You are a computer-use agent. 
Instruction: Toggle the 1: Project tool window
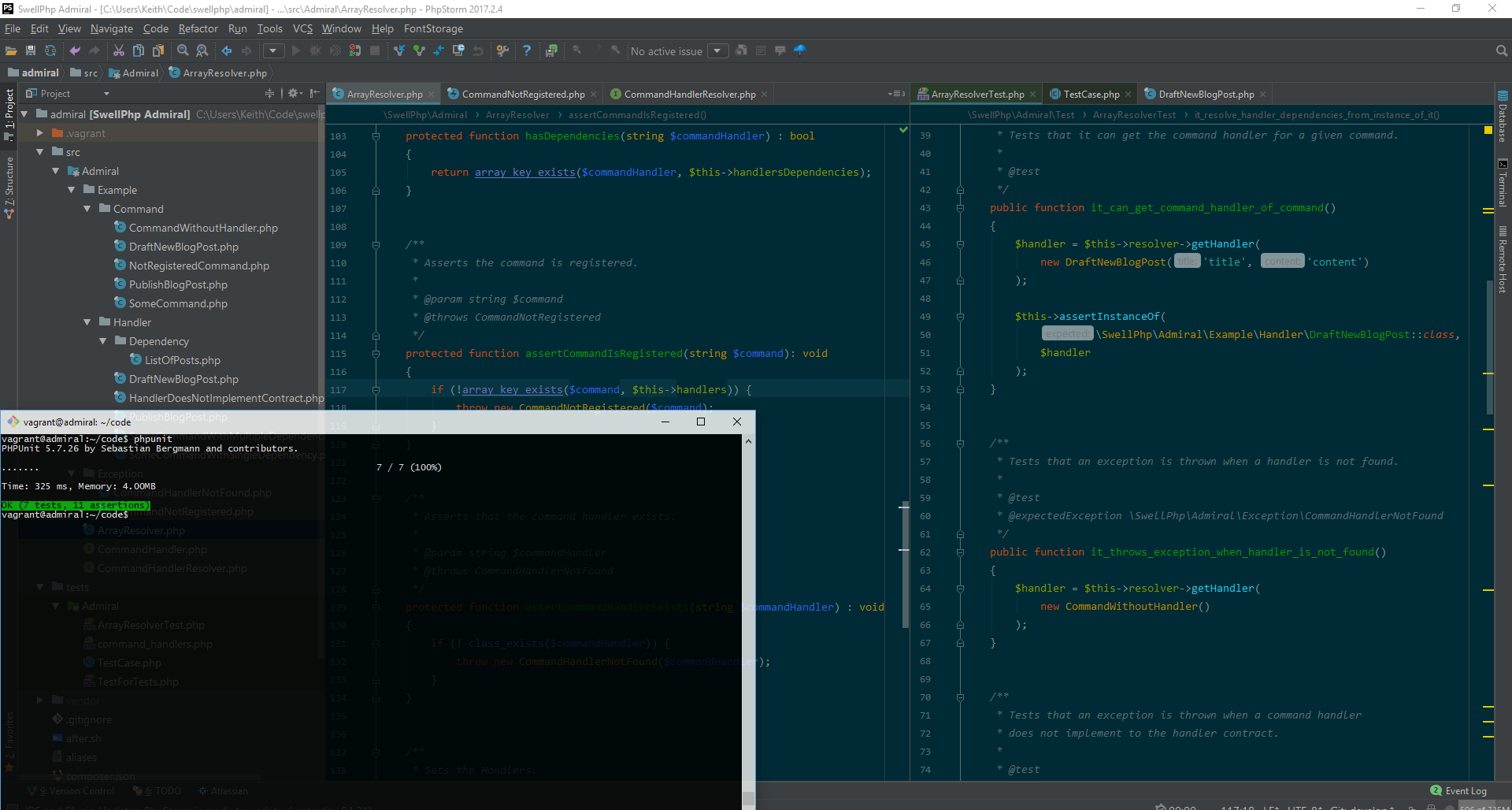click(9, 114)
